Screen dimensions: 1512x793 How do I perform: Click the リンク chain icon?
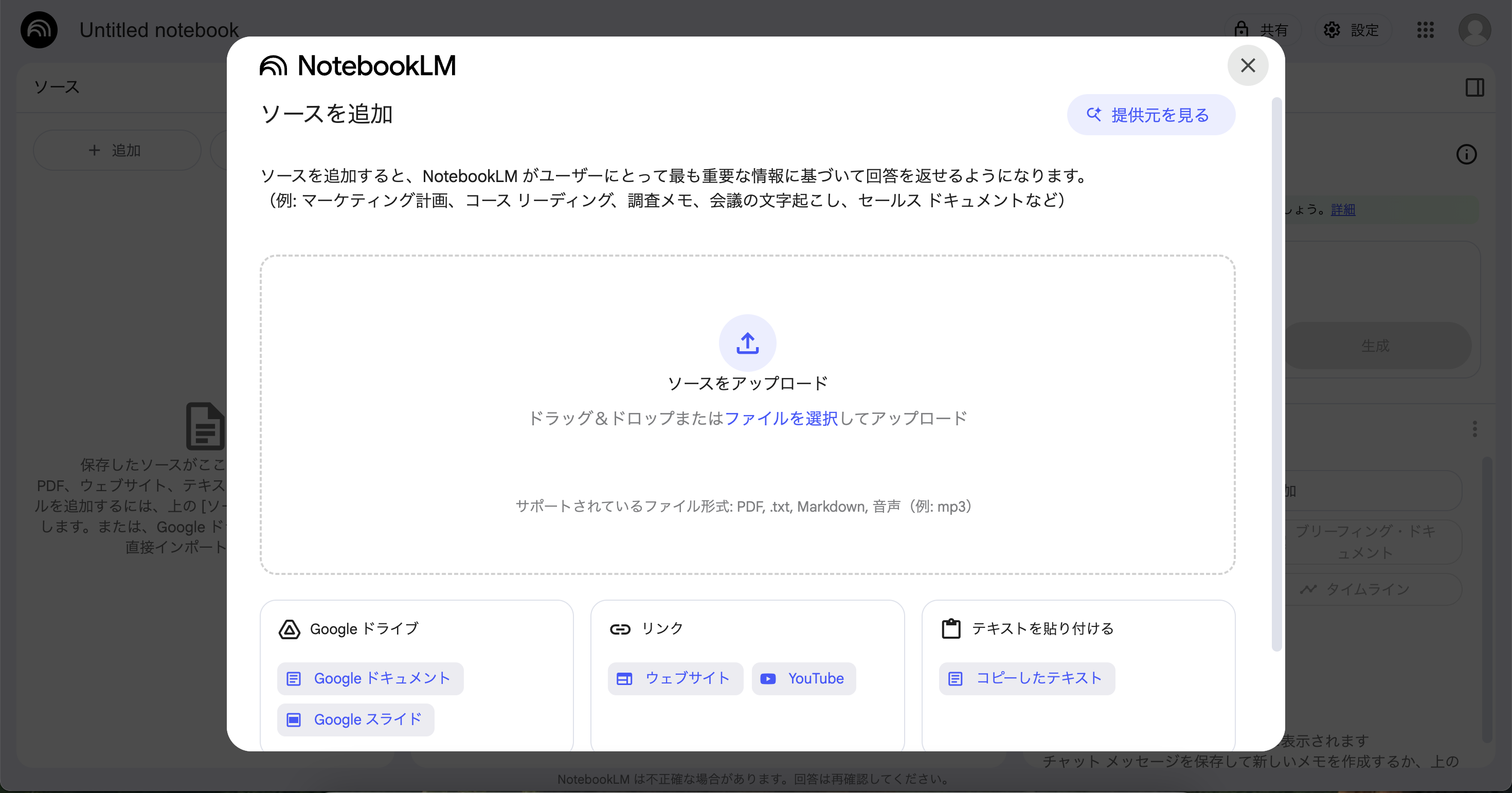(x=620, y=629)
